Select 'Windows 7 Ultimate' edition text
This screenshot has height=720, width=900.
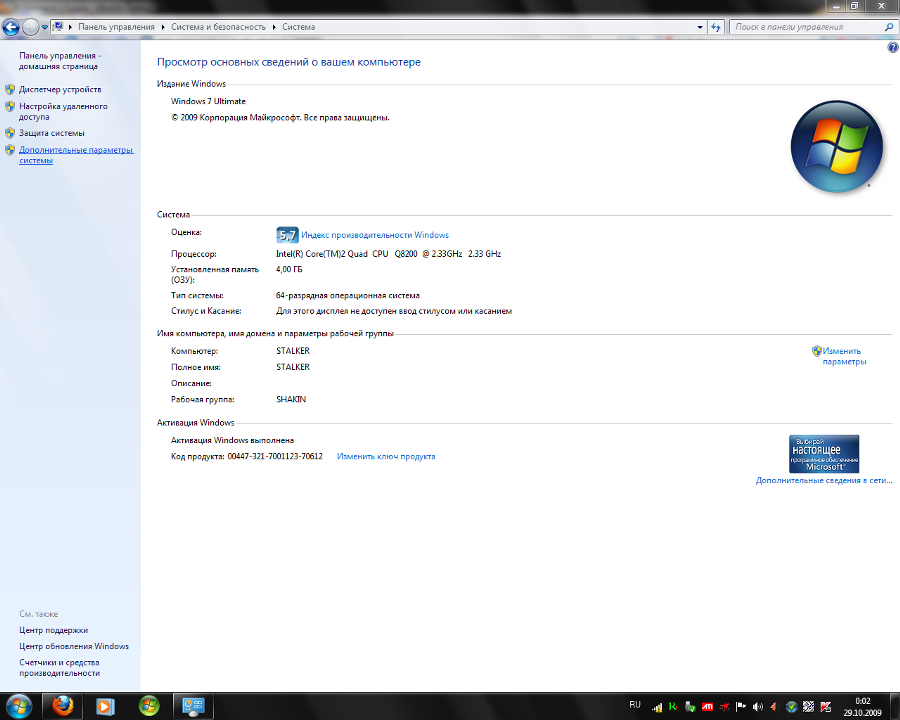click(x=208, y=101)
